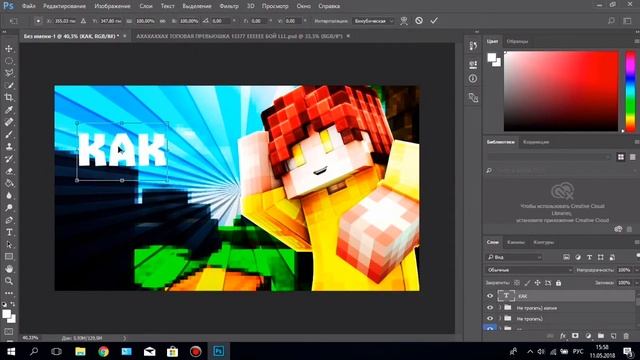
Task: Open the blend mode Обычные dropdown
Action: [530, 270]
